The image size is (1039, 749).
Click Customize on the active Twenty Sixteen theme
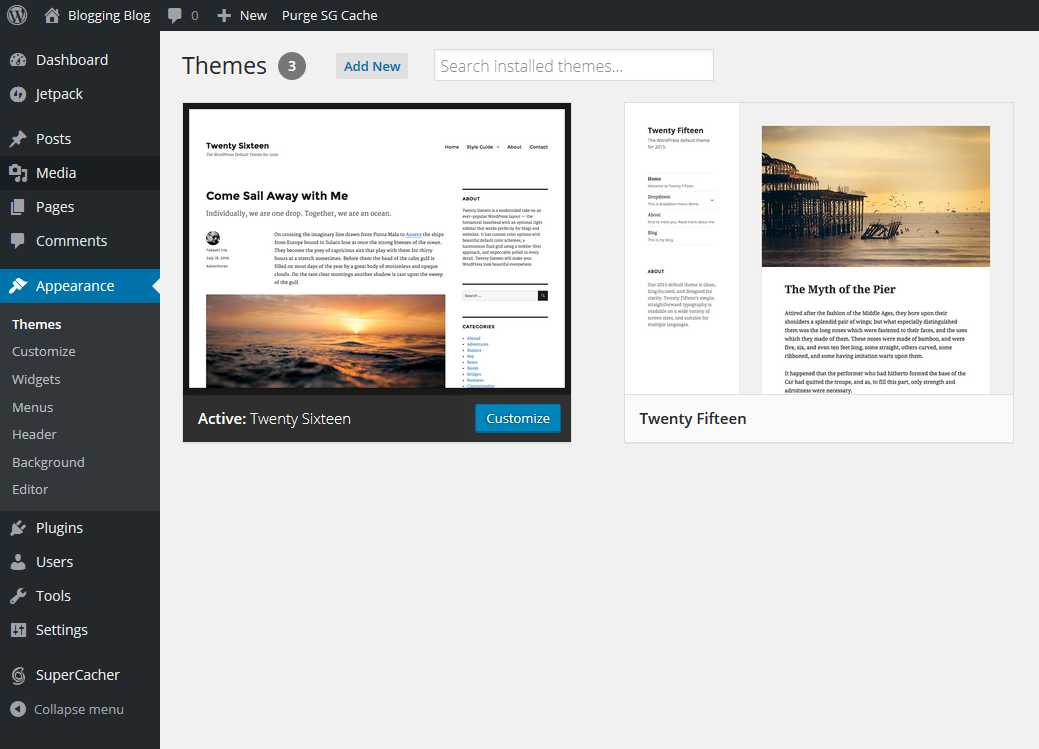pyautogui.click(x=518, y=418)
